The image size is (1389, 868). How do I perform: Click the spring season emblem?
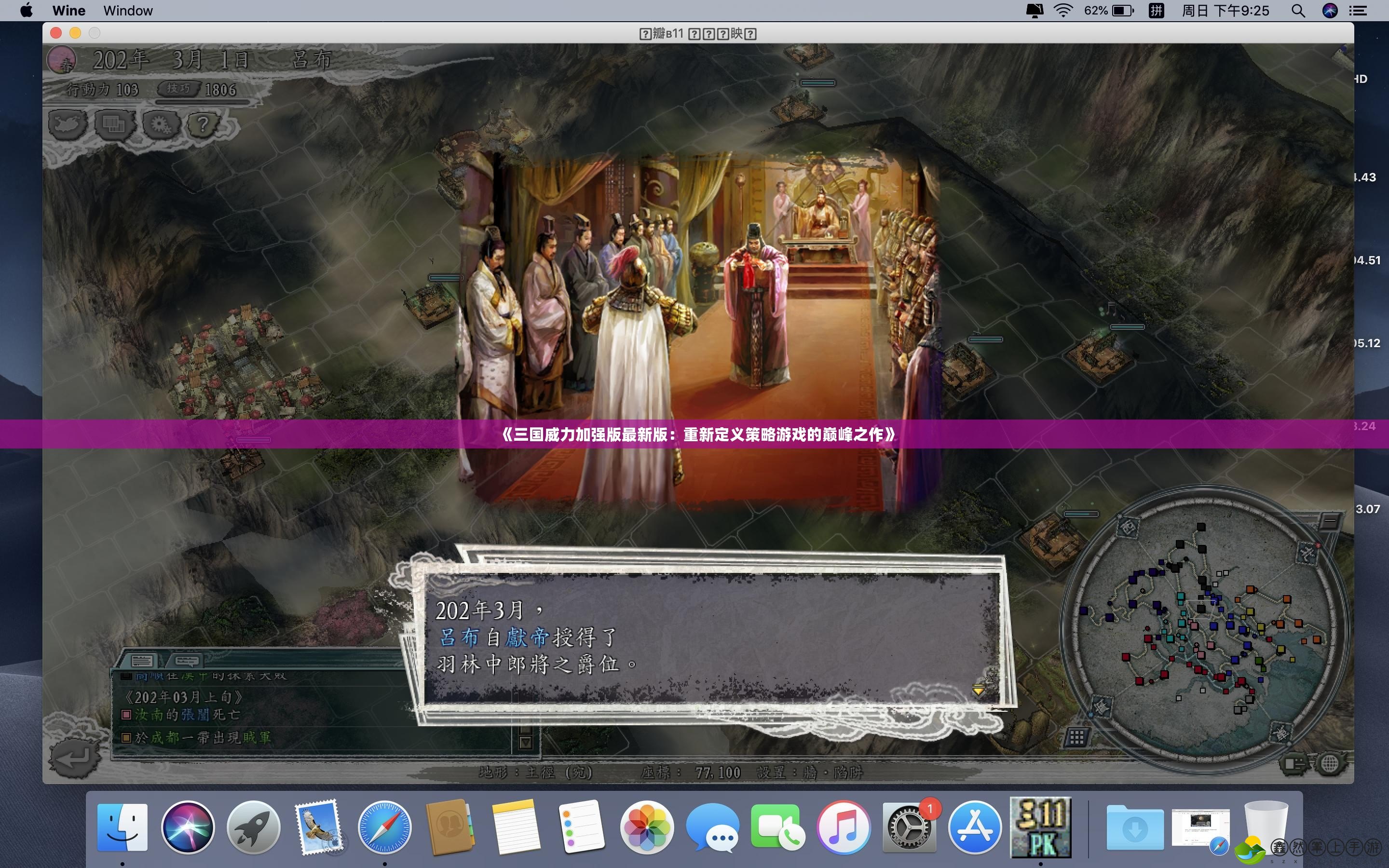(x=62, y=60)
